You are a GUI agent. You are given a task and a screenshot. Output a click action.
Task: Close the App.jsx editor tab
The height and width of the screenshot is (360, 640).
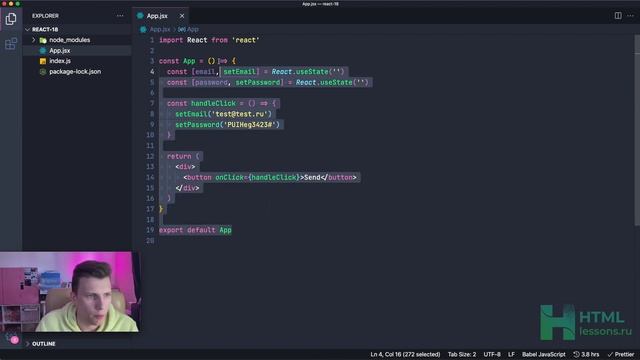[x=182, y=16]
